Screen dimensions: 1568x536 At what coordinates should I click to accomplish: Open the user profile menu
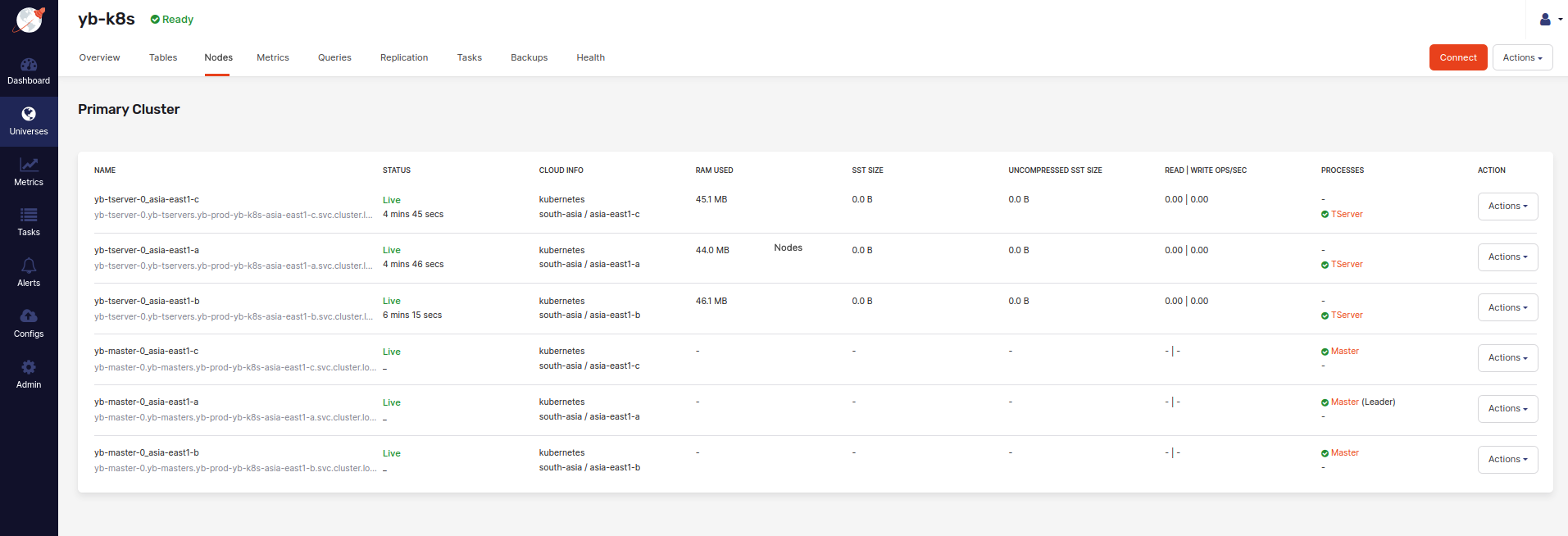point(1550,20)
